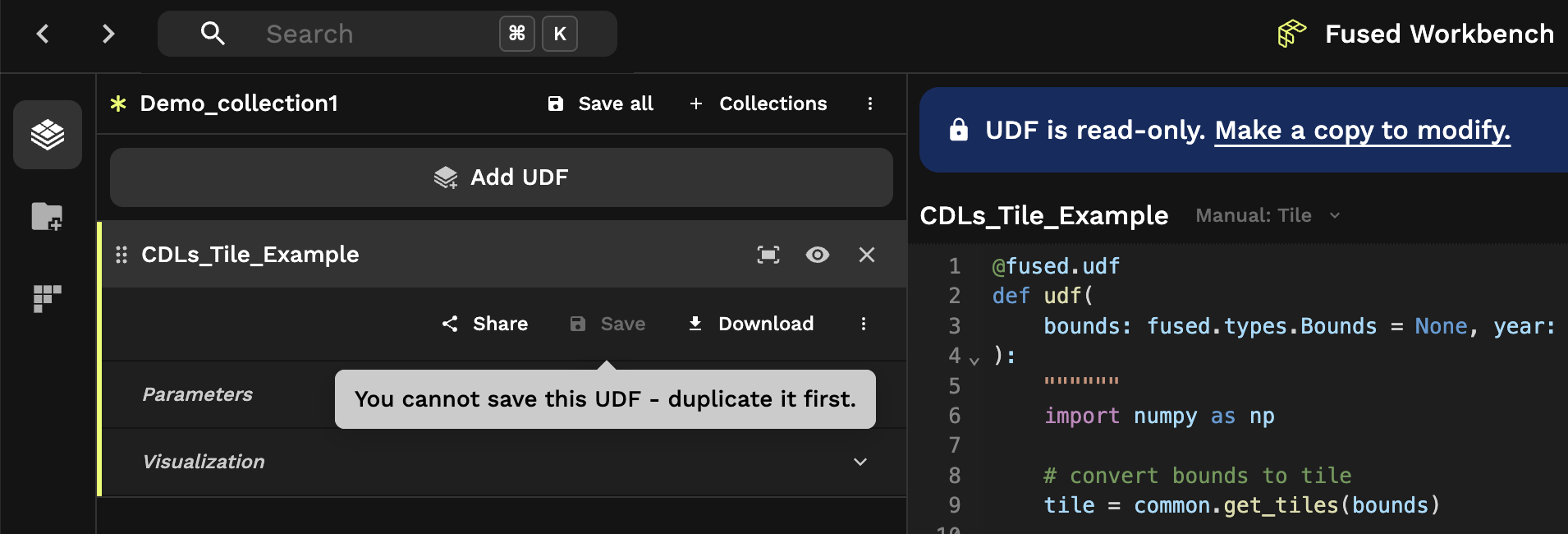
Task: Zoom to CDLs_Tile_Example layer extent icon
Action: tap(768, 255)
